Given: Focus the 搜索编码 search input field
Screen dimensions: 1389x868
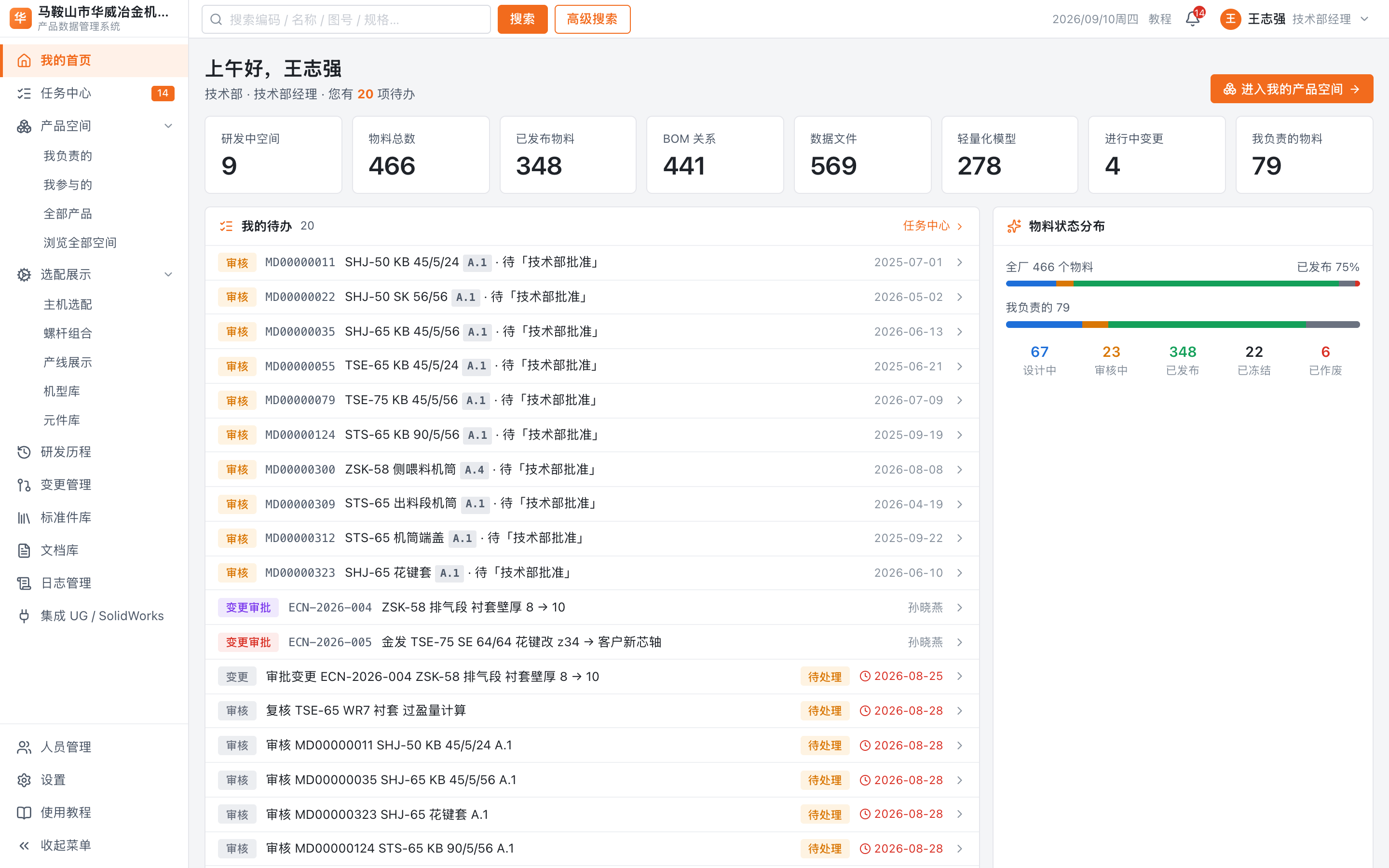Looking at the screenshot, I should (x=346, y=19).
